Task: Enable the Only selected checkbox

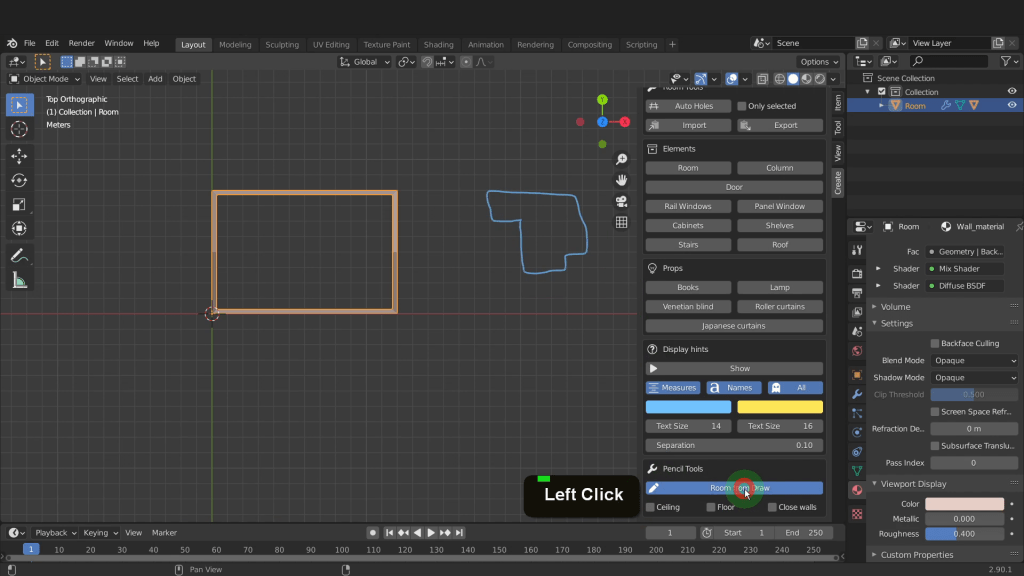Action: [742, 106]
